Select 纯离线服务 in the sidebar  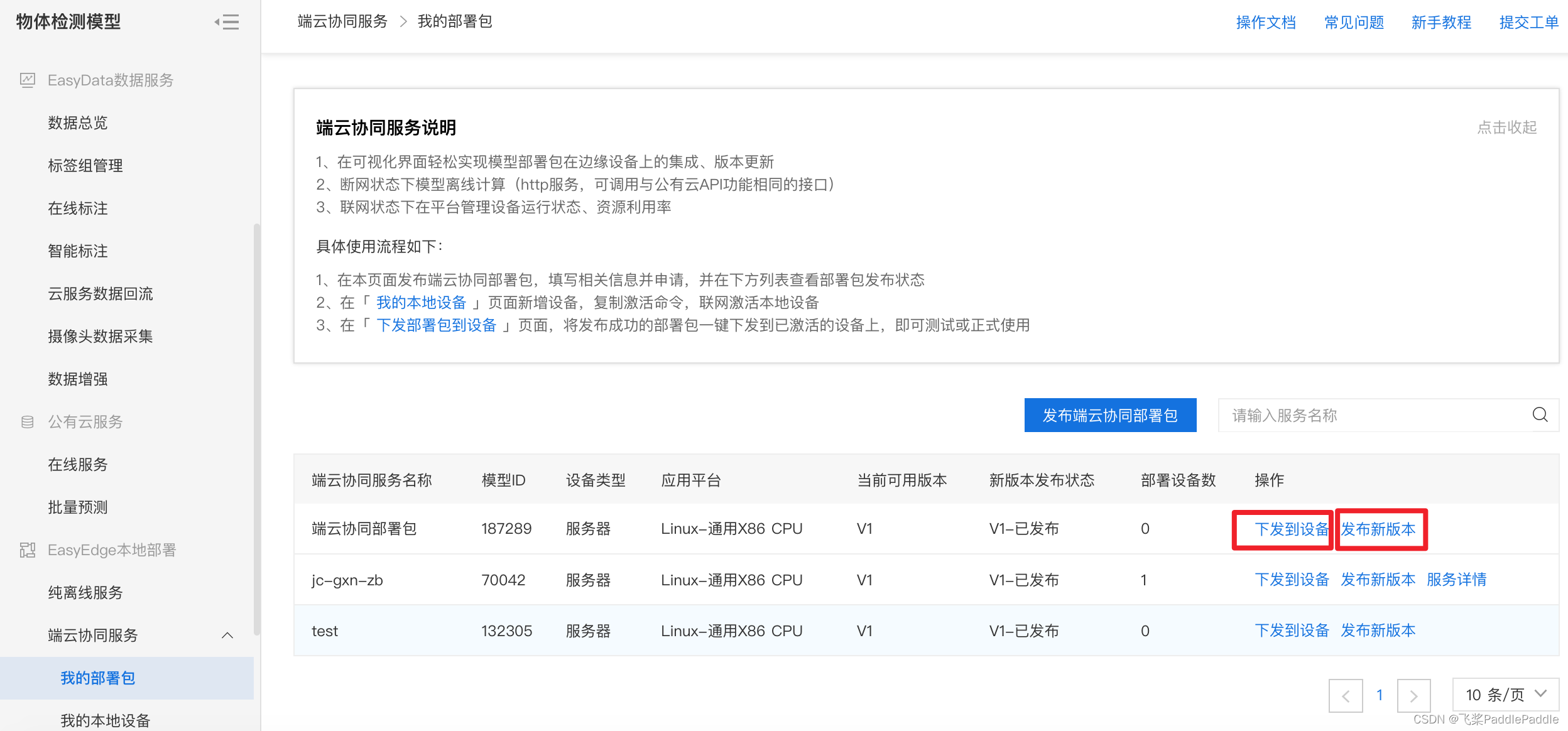tap(85, 592)
